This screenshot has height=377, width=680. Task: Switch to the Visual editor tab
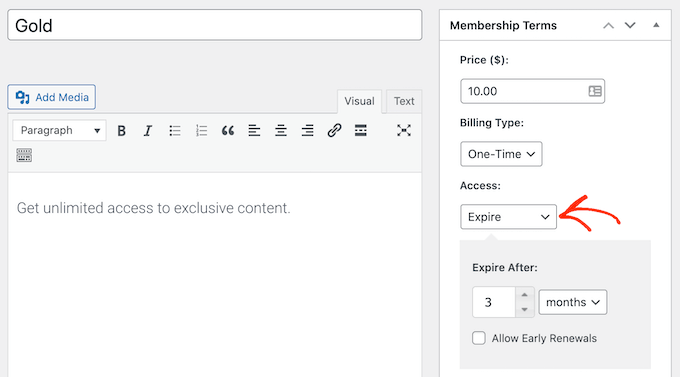(360, 102)
